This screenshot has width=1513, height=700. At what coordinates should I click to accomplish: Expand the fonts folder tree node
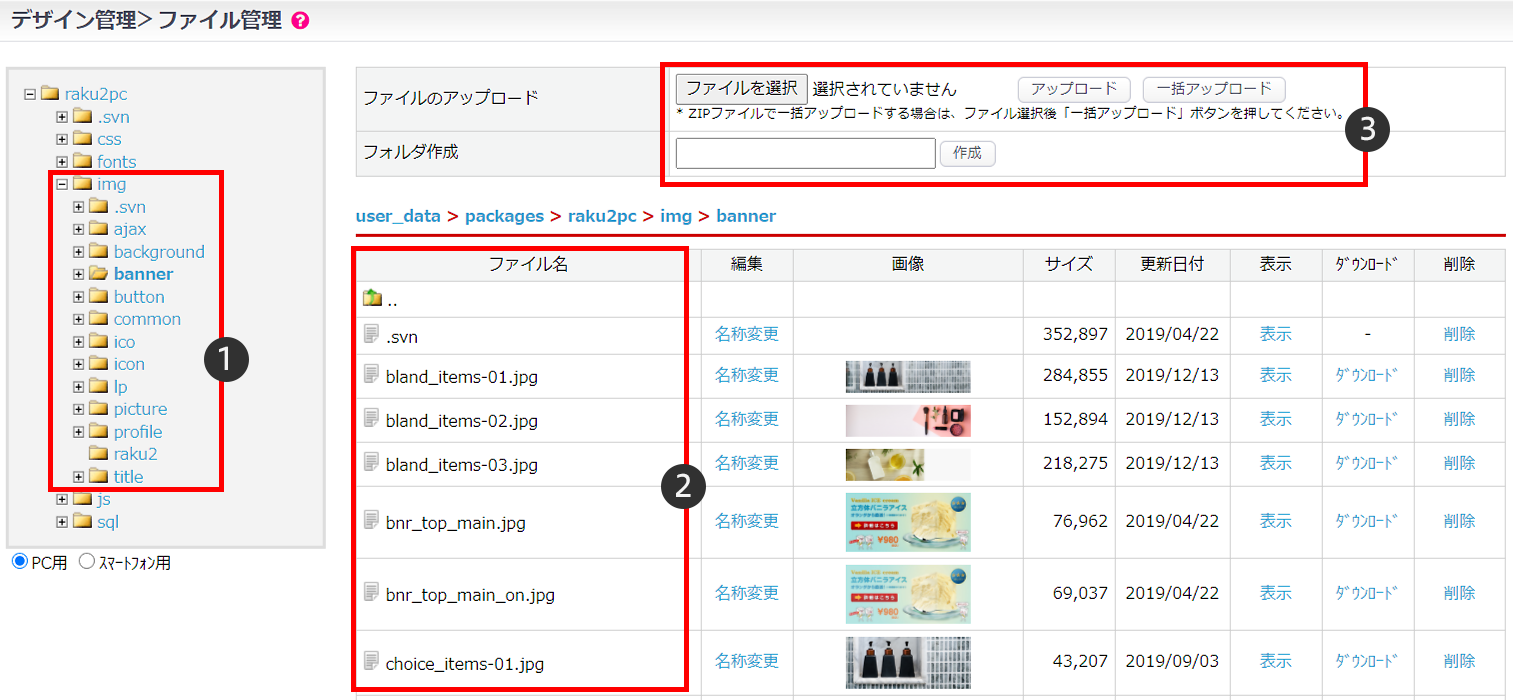point(62,162)
